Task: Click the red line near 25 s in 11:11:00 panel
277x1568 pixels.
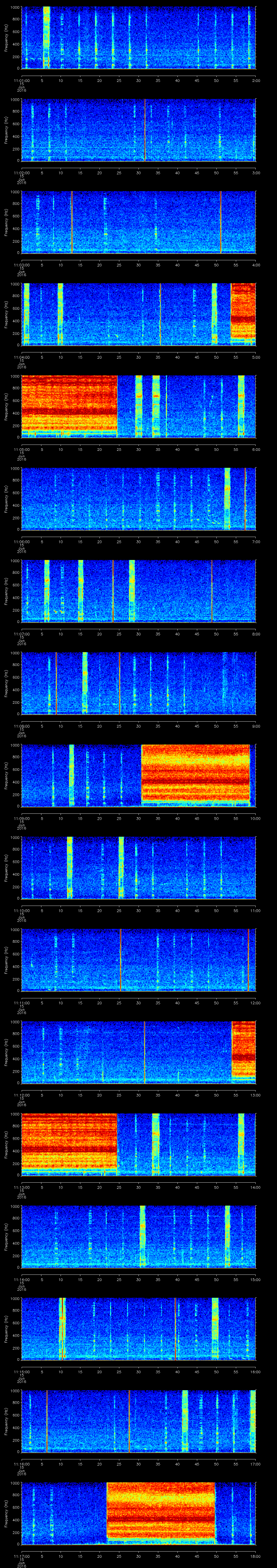Action: click(x=121, y=960)
